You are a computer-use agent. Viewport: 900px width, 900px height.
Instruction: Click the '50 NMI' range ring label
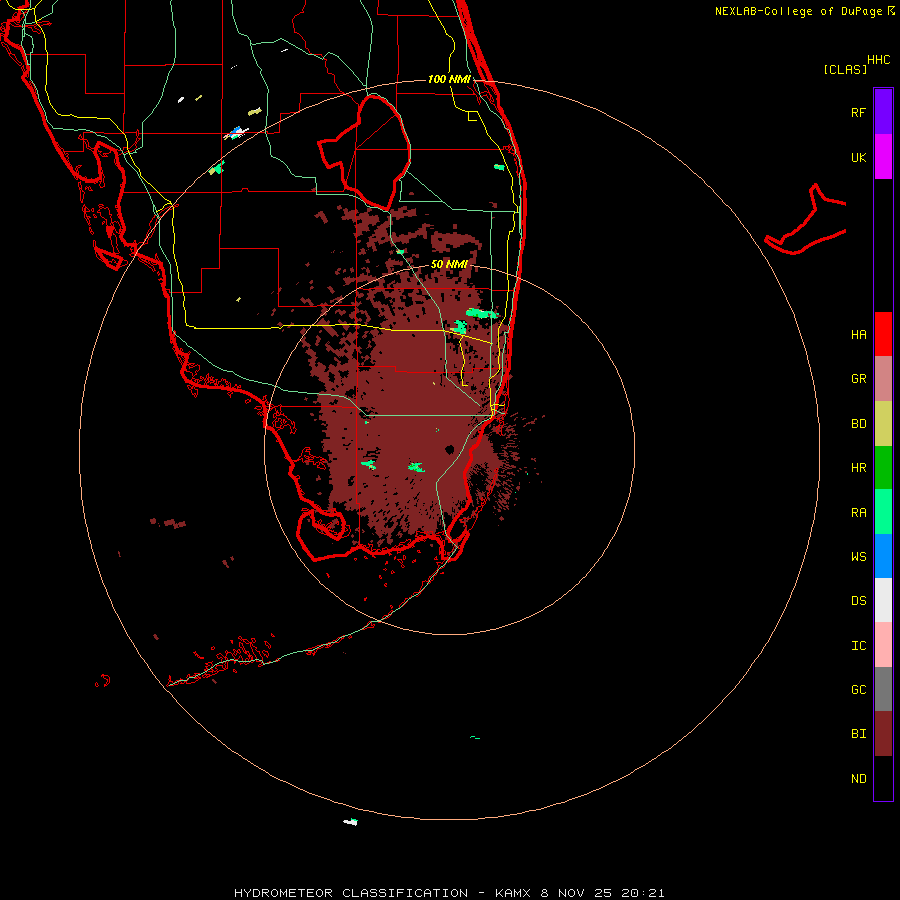click(449, 265)
